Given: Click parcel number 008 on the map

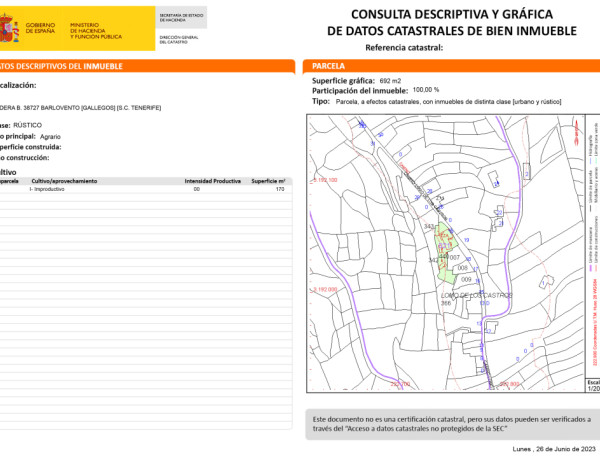Looking at the screenshot, I should 462,268.
